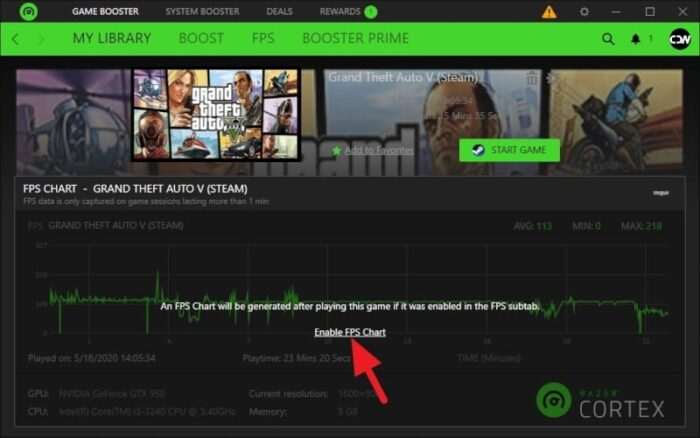Open the Deals section
The image size is (700, 438).
pos(279,12)
